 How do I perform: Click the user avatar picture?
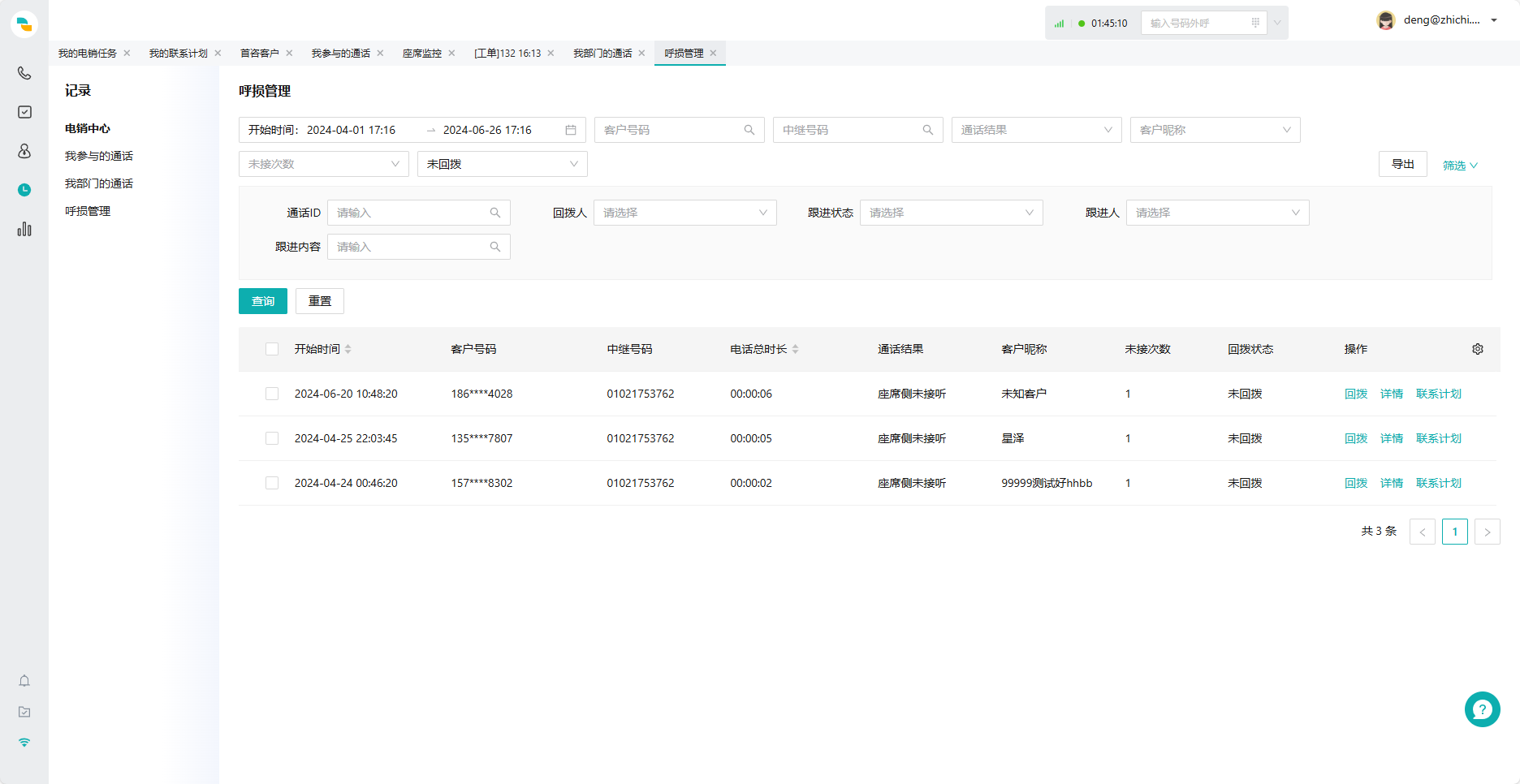pos(1386,20)
